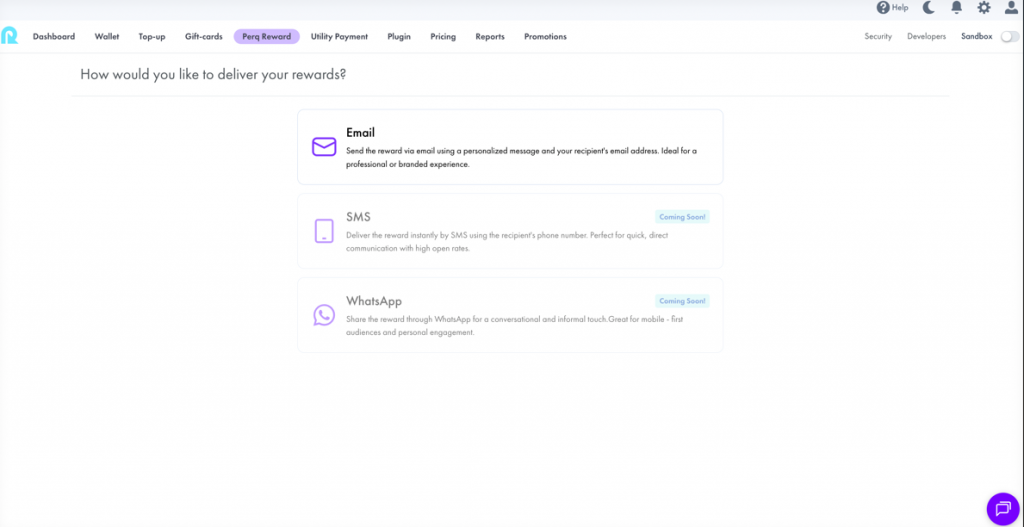Switch to Utility Payment tab
This screenshot has height=527, width=1024.
339,37
